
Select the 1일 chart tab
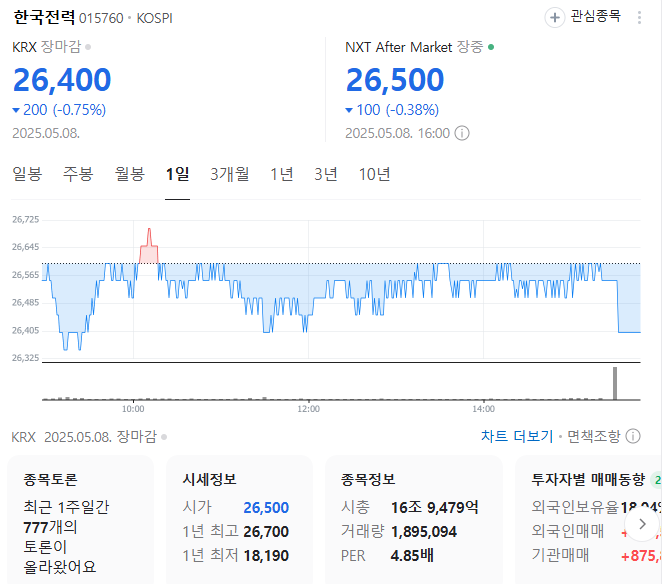tap(178, 174)
